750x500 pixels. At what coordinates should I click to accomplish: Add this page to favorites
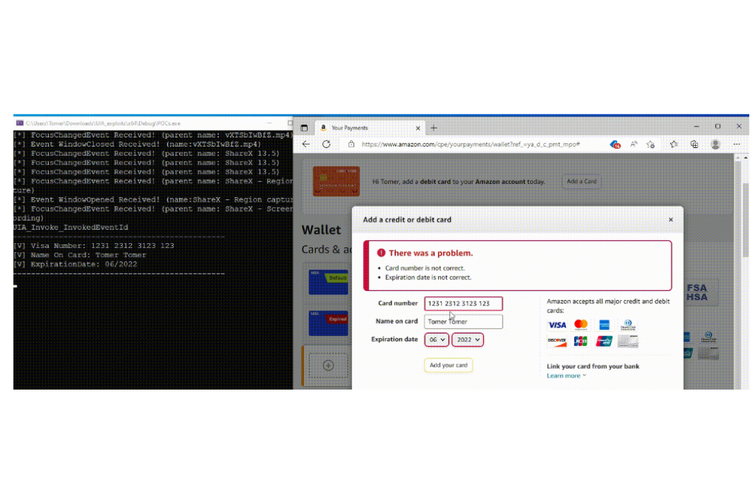pyautogui.click(x=651, y=144)
